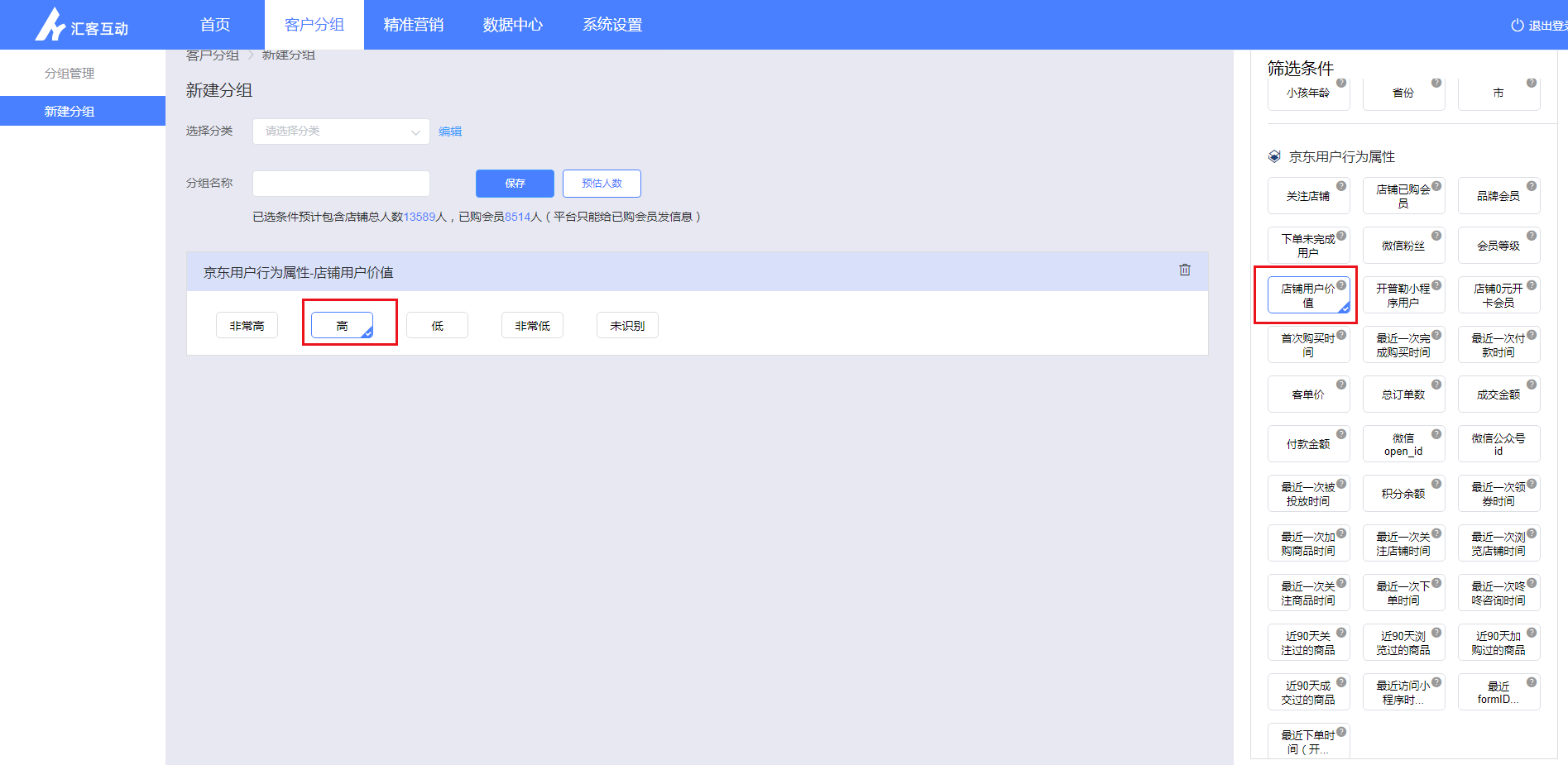This screenshot has width=1568, height=765.
Task: Toggle the 会员等级 filter condition
Action: click(1498, 246)
